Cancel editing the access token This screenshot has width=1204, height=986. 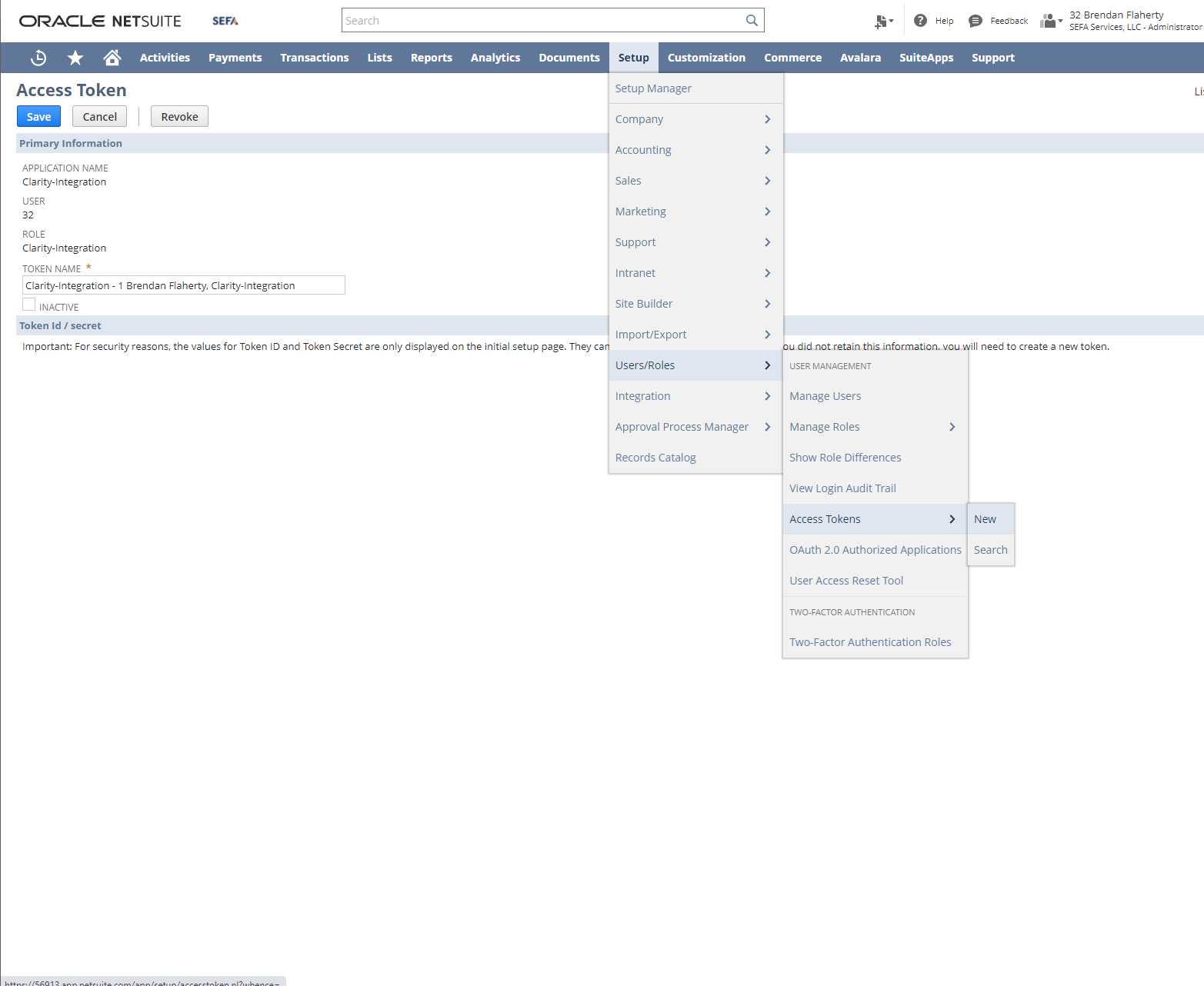[x=100, y=117]
